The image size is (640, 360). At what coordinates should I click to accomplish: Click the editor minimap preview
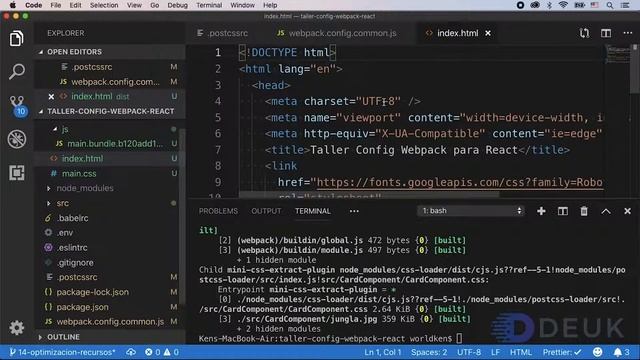[x=618, y=55]
